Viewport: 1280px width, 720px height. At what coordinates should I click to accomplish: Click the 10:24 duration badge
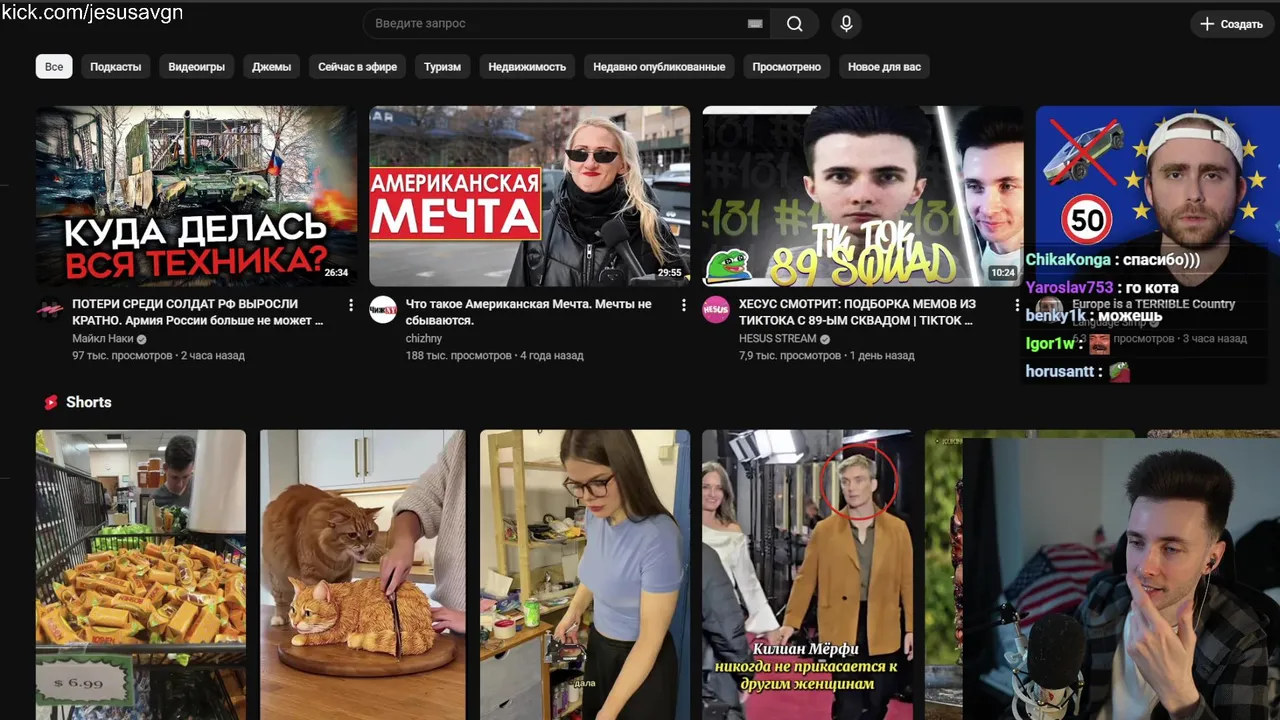(x=1003, y=272)
